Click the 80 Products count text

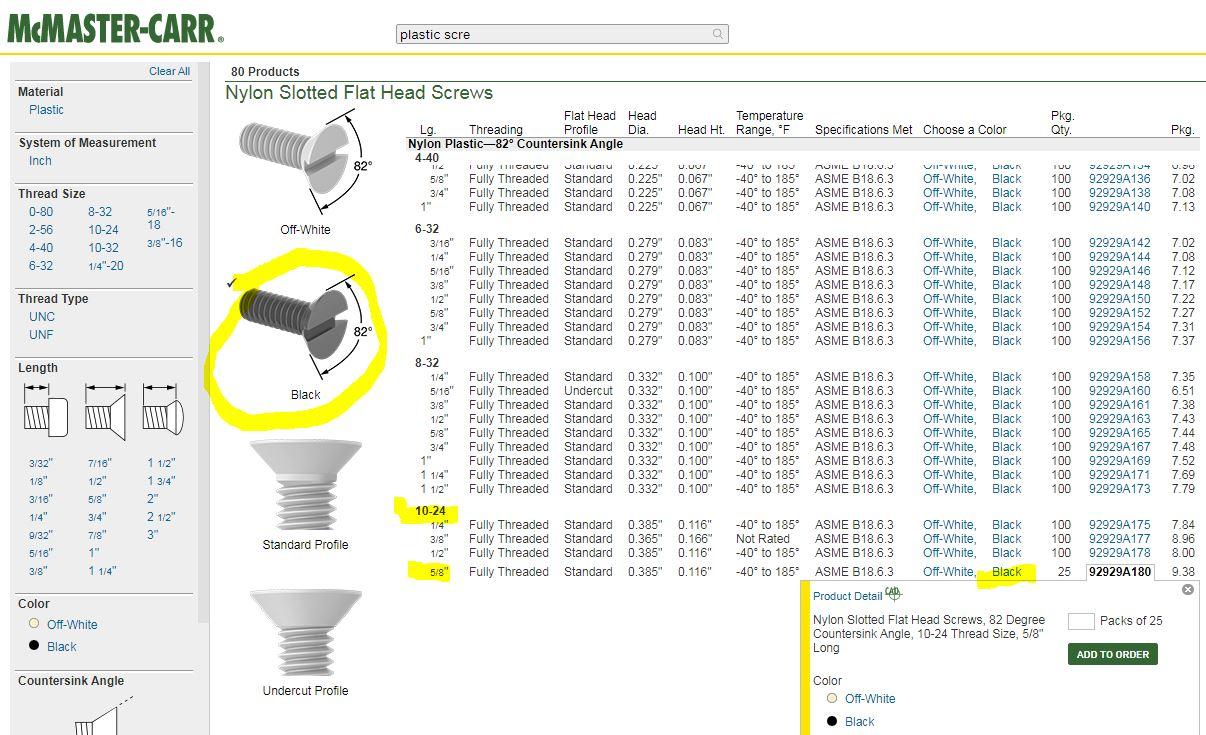(265, 72)
